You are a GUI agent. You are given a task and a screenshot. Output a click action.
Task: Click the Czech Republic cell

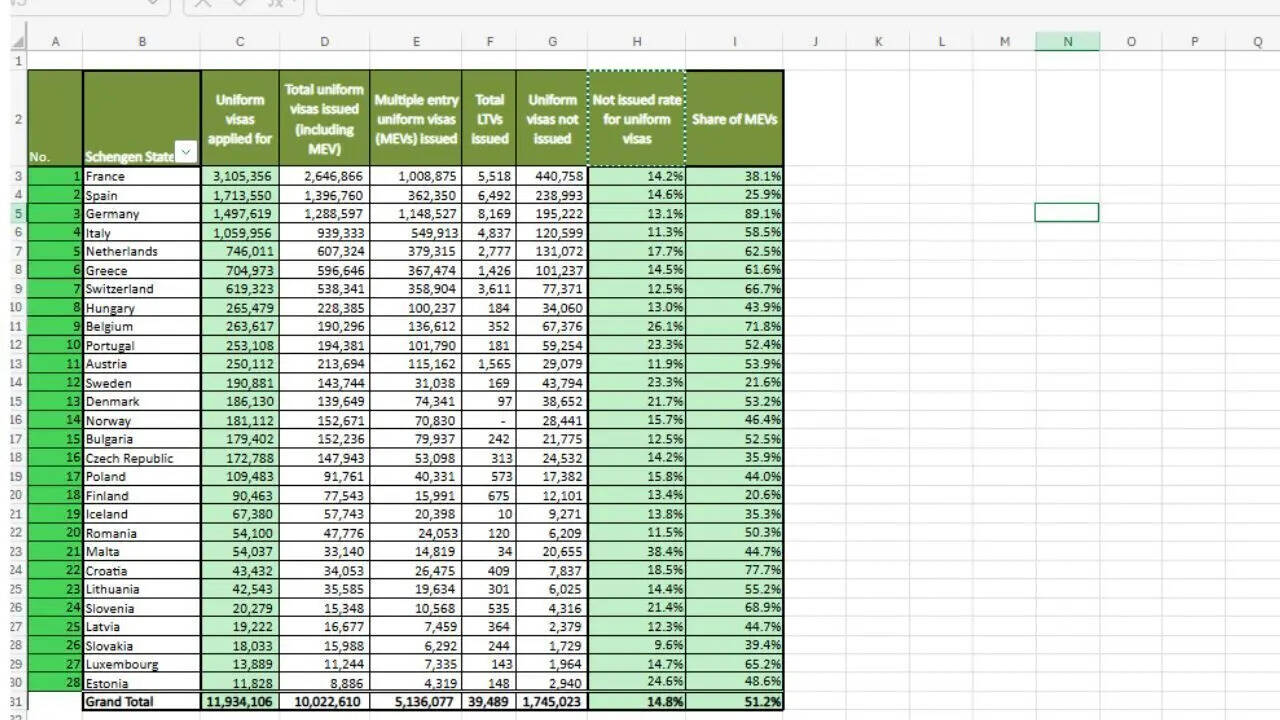(x=141, y=457)
